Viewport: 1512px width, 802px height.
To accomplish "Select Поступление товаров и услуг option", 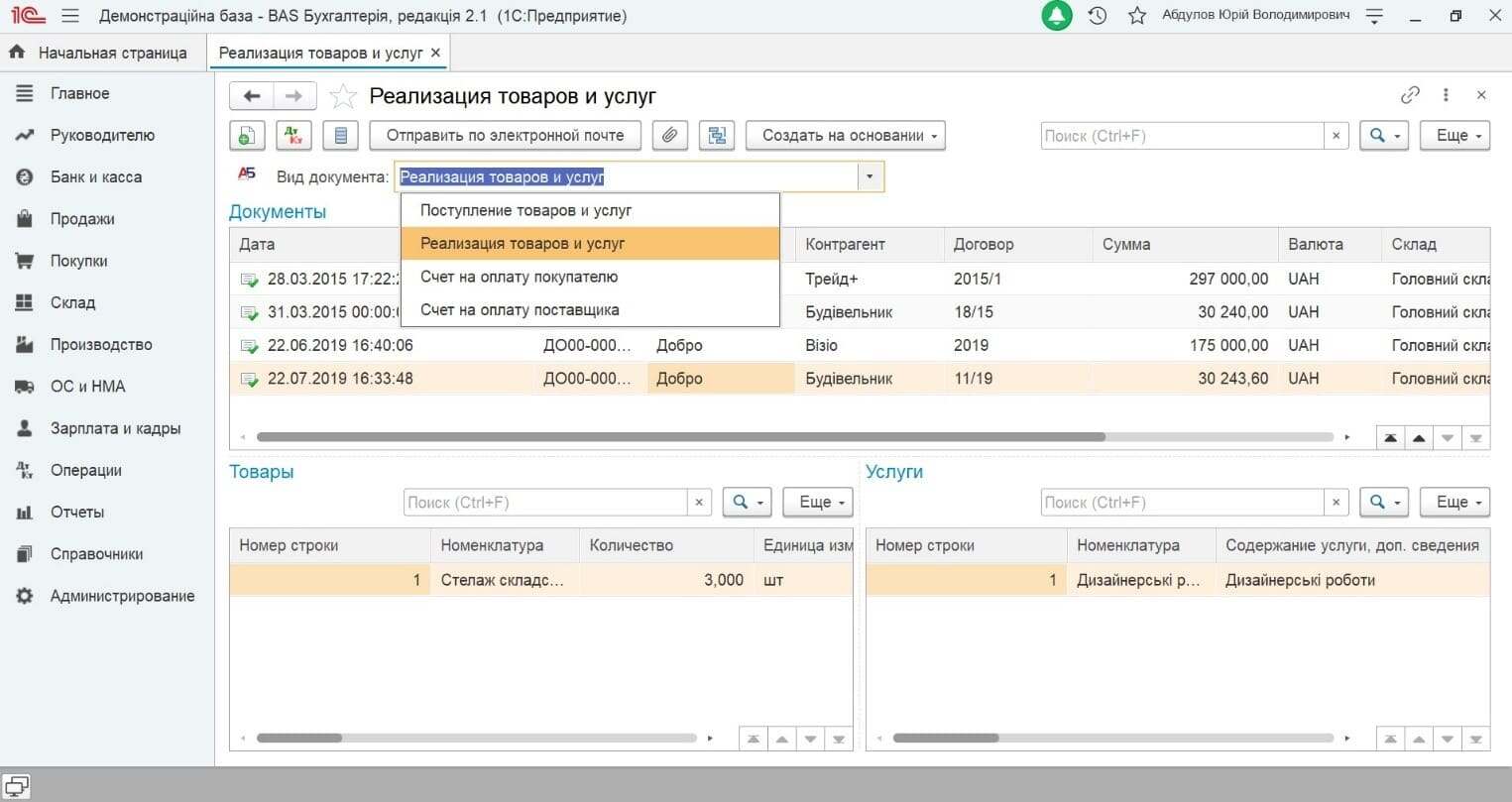I will pyautogui.click(x=525, y=210).
